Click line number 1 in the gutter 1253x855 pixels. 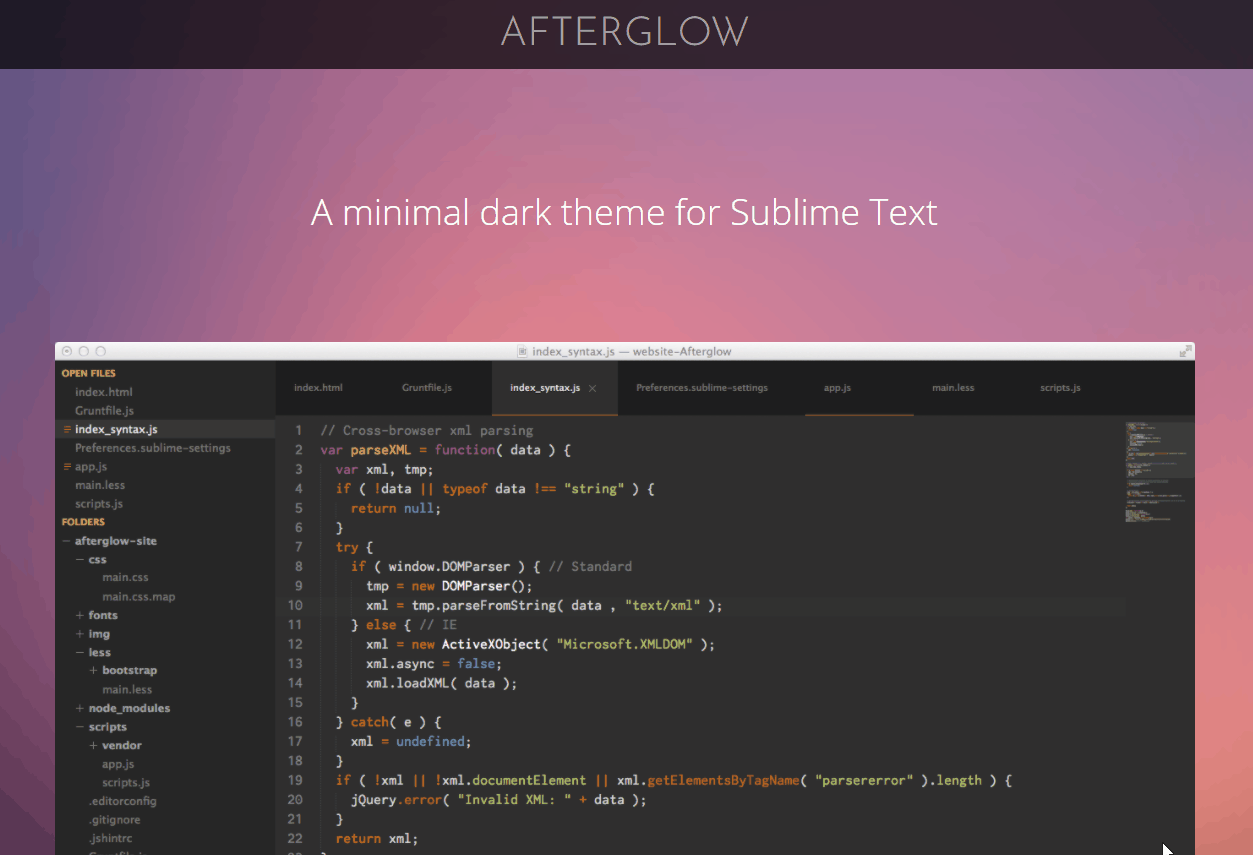(x=298, y=431)
